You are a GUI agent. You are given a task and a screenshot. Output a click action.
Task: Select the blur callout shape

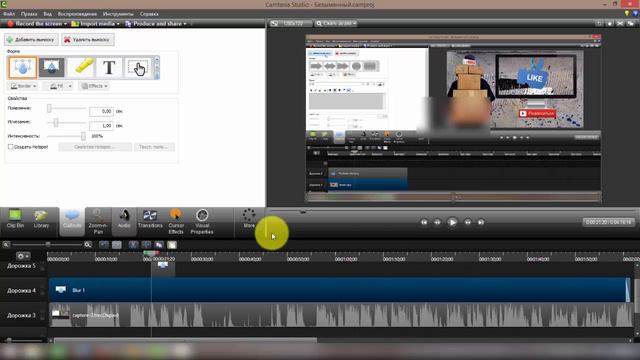(x=22, y=67)
